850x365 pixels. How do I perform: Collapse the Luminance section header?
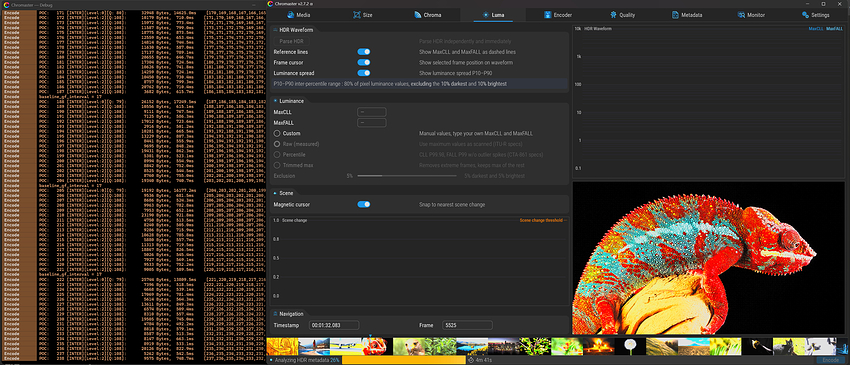tap(288, 101)
